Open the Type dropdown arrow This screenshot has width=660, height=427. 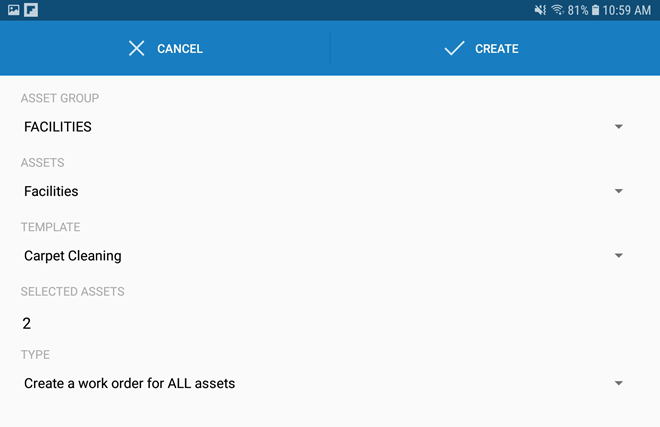point(619,383)
